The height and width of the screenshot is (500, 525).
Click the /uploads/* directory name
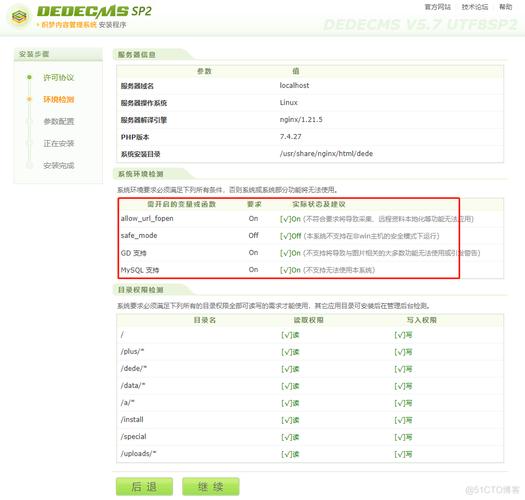[139, 453]
